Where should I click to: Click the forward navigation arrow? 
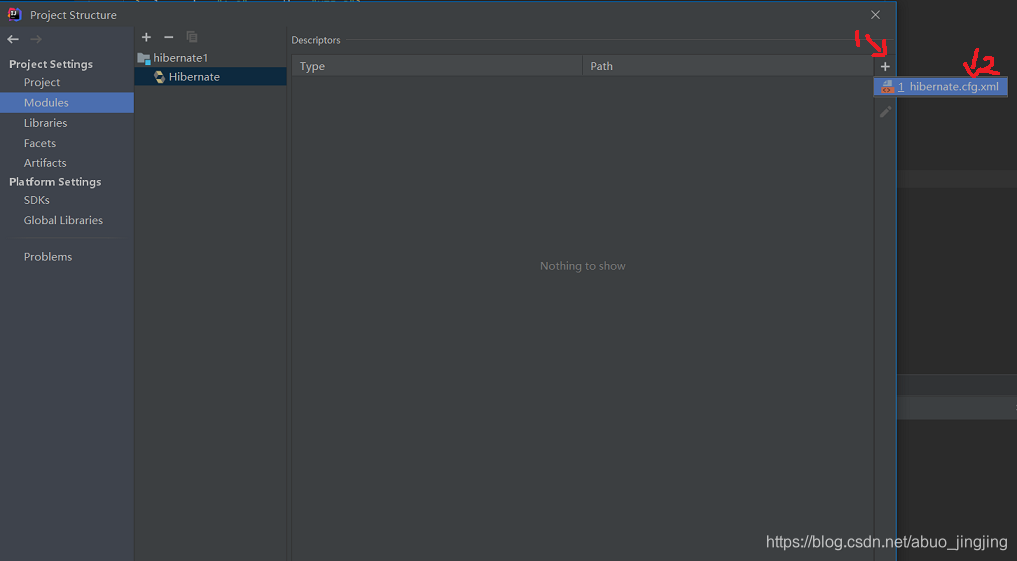(36, 40)
